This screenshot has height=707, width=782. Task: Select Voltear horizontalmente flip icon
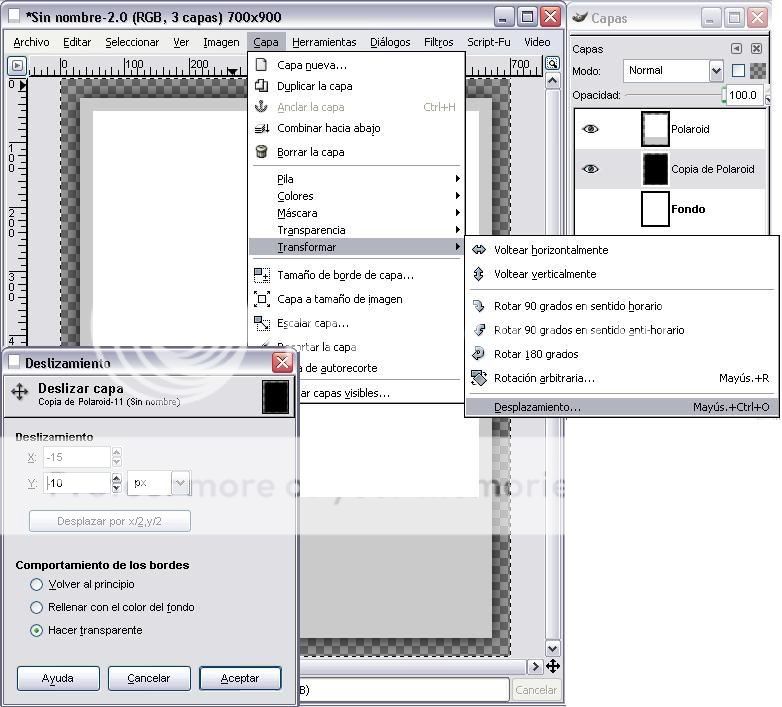pos(479,250)
